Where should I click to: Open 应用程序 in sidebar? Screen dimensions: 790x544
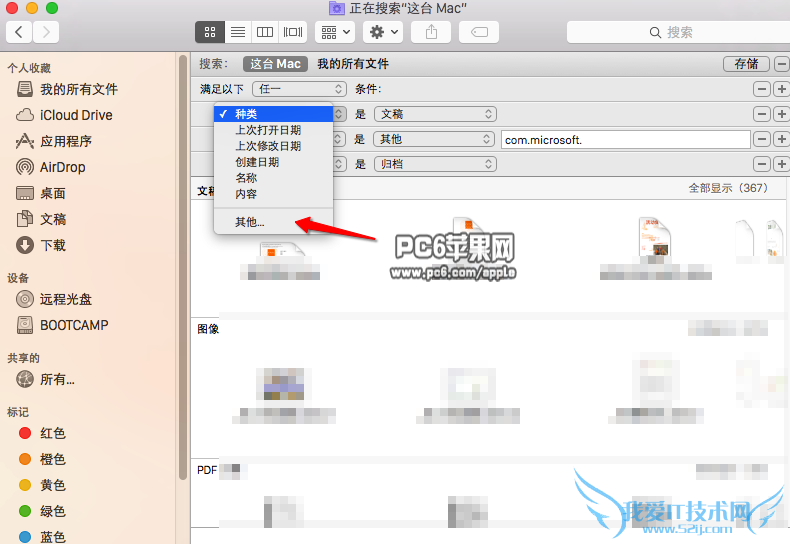coord(53,141)
